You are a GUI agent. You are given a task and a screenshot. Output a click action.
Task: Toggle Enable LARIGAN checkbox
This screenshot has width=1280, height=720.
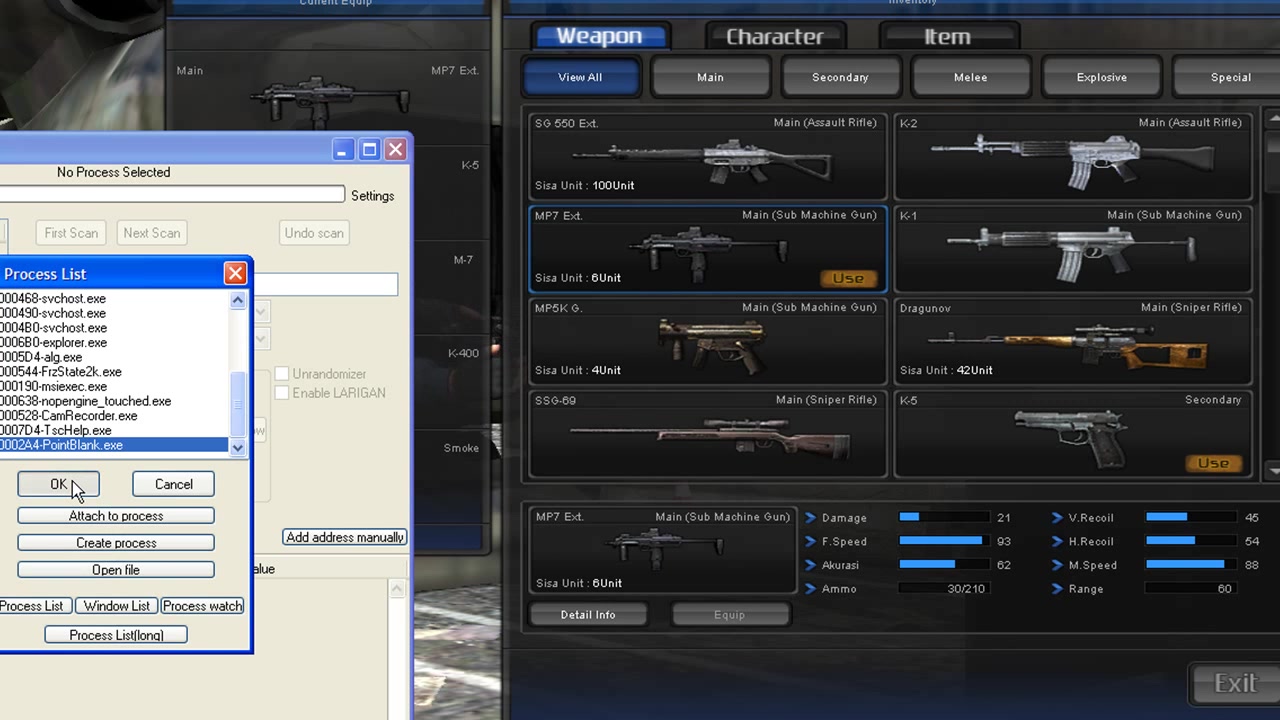click(x=282, y=393)
